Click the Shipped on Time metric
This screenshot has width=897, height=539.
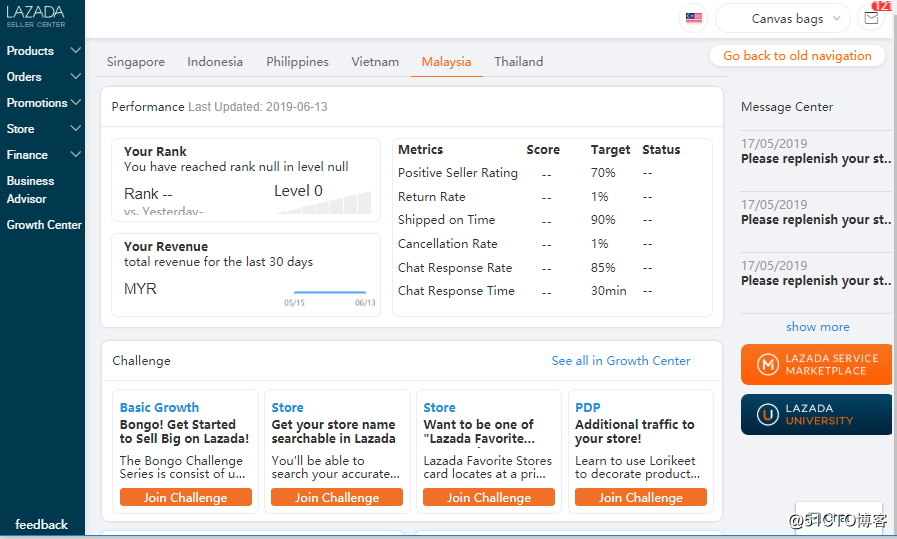point(446,220)
